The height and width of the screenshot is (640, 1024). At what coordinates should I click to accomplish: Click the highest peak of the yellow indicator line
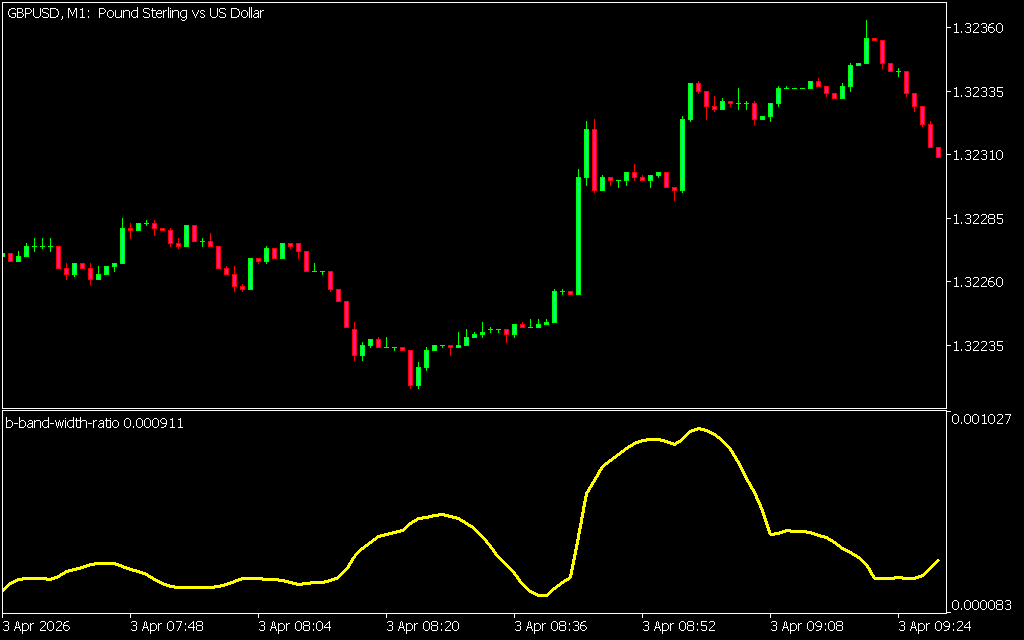(x=698, y=428)
